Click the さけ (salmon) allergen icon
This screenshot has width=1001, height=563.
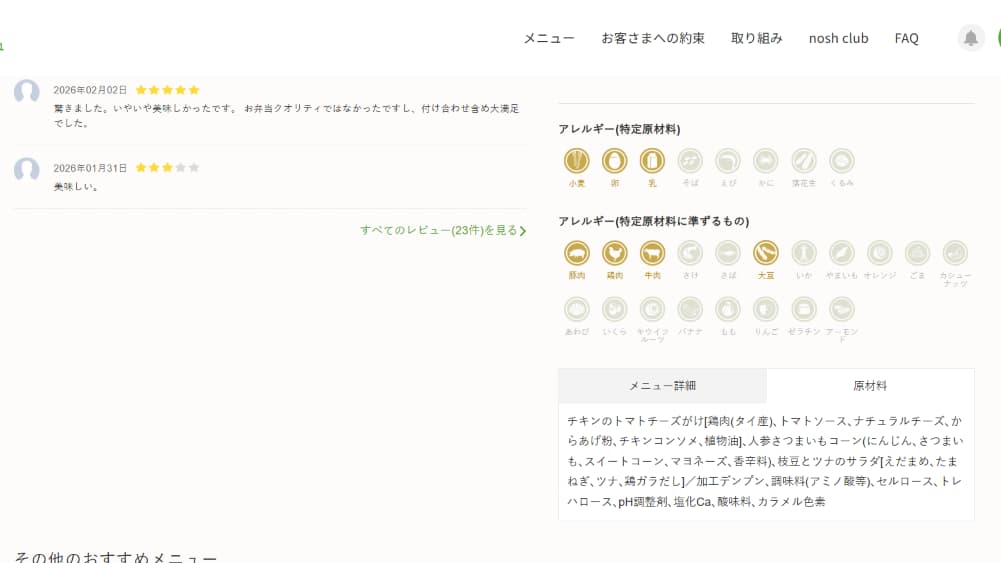click(x=690, y=253)
